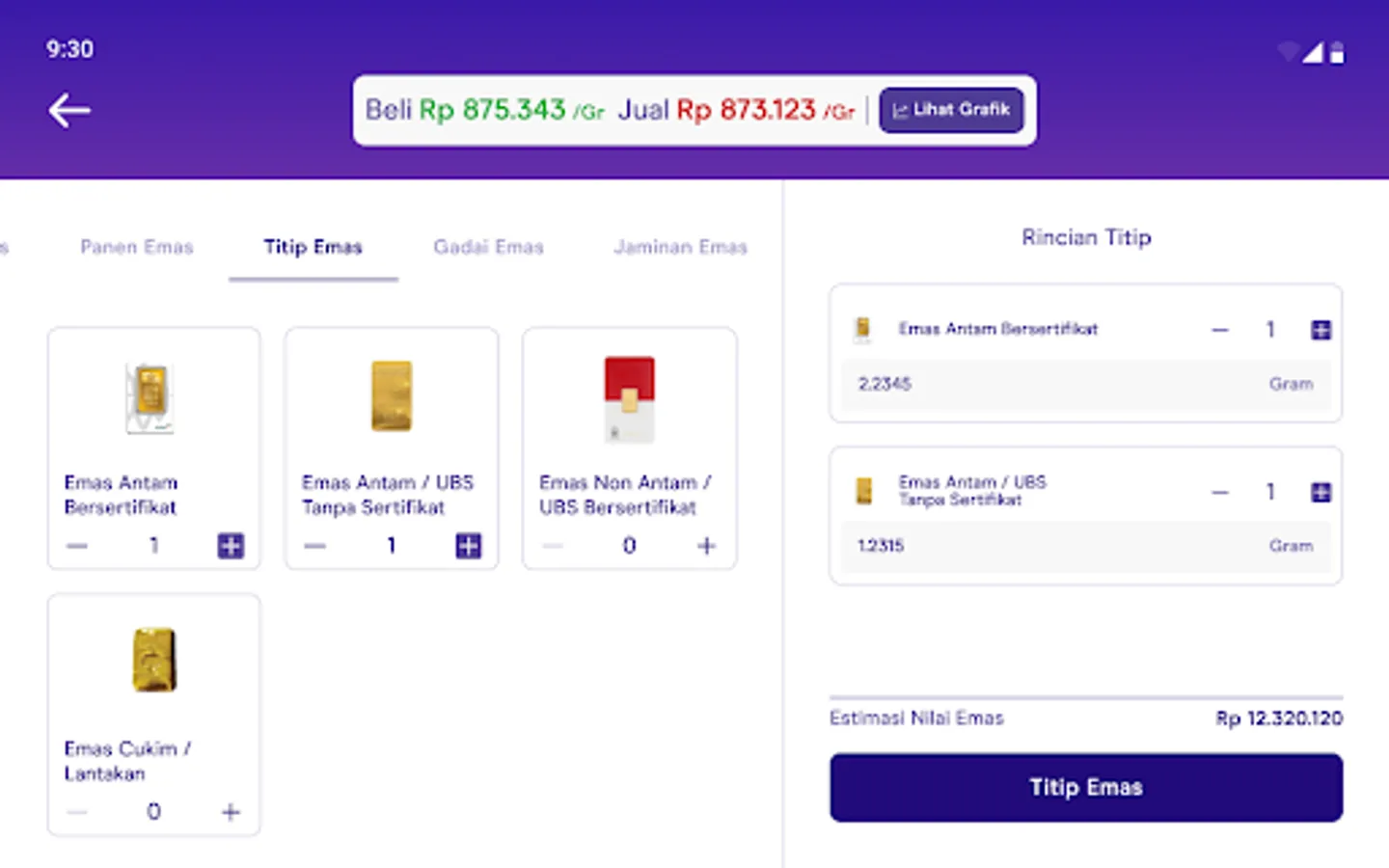
Task: Open the Gadai Emas tab
Action: [x=488, y=247]
